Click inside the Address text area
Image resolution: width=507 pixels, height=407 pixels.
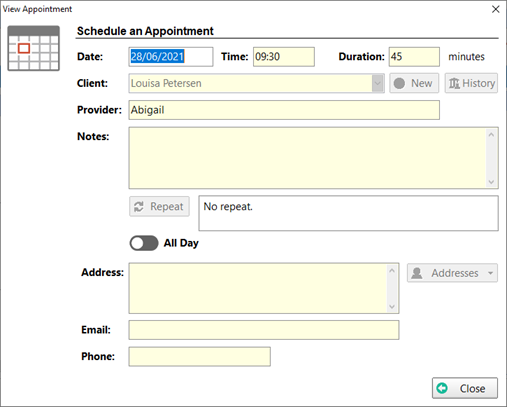point(258,288)
